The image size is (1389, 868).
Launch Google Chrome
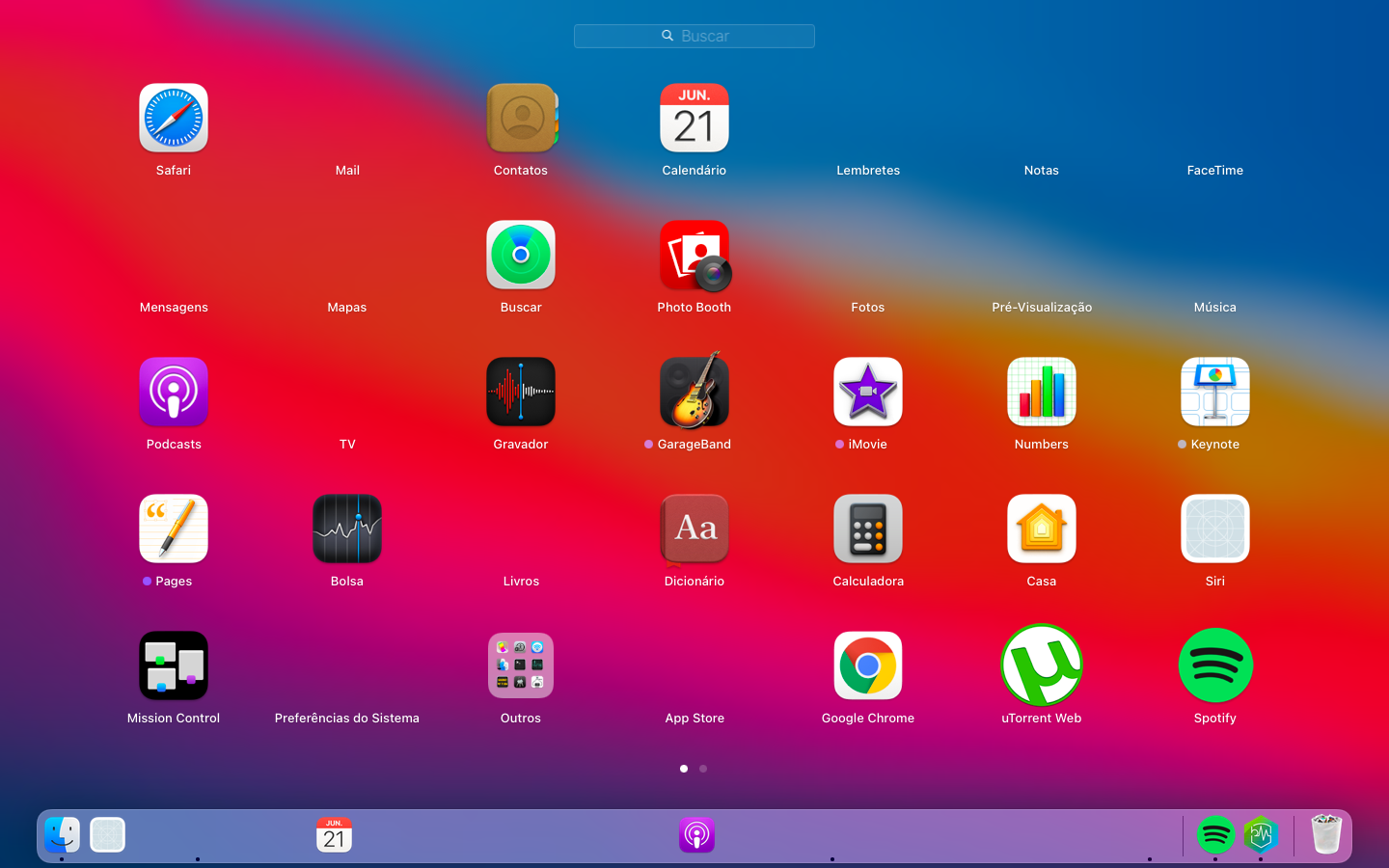868,665
